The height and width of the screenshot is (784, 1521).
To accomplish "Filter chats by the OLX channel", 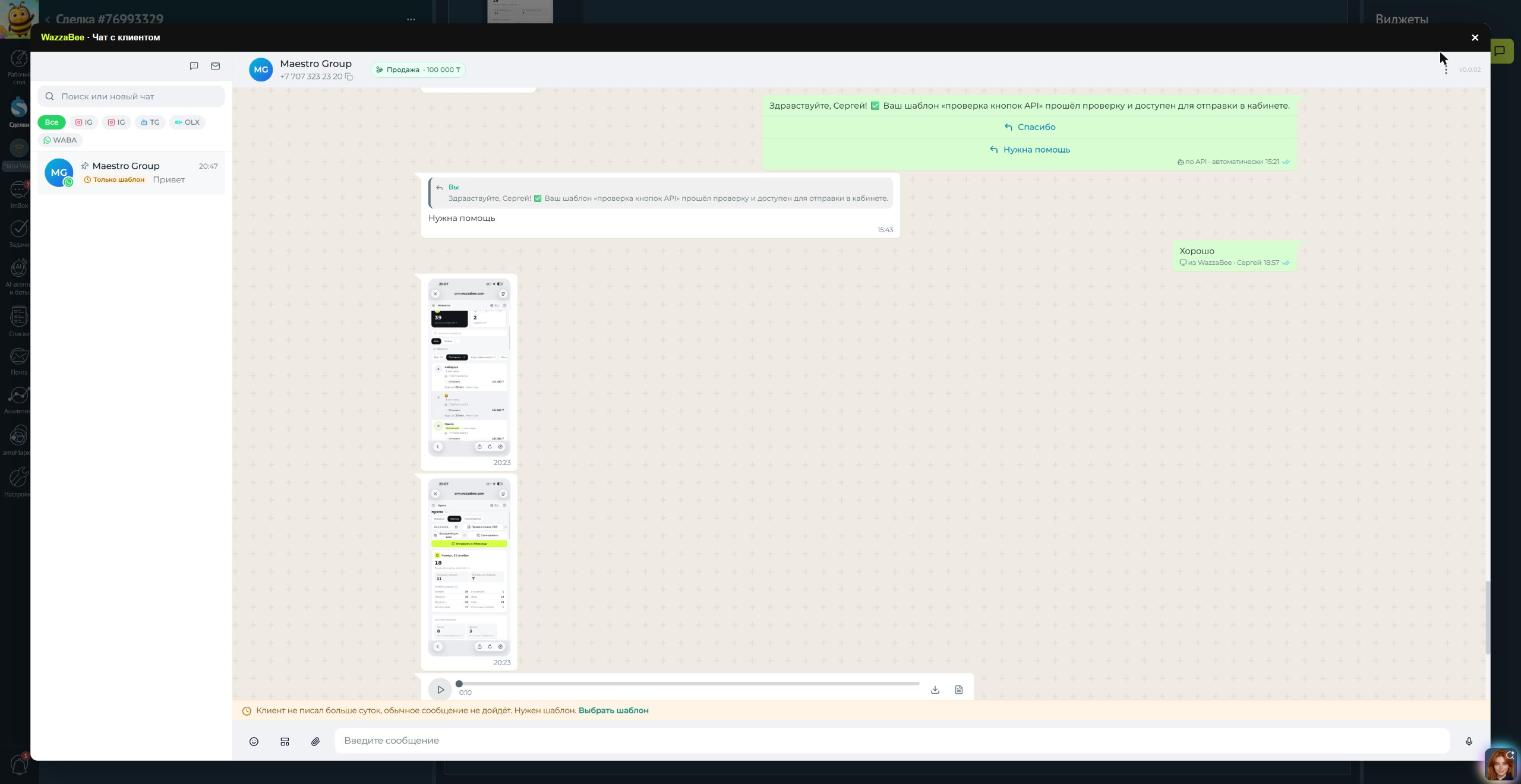I will (x=187, y=122).
